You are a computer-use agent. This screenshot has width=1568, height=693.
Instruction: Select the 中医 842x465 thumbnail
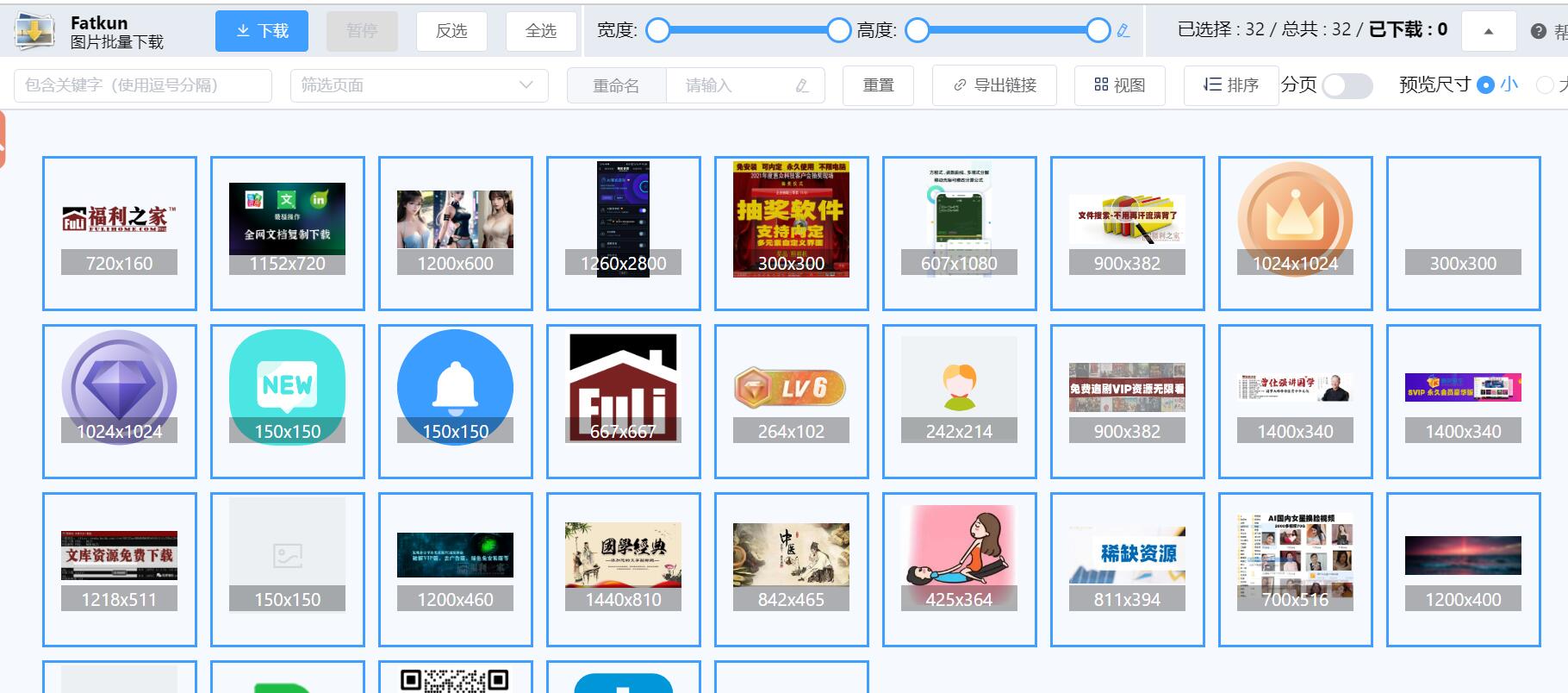pos(792,570)
